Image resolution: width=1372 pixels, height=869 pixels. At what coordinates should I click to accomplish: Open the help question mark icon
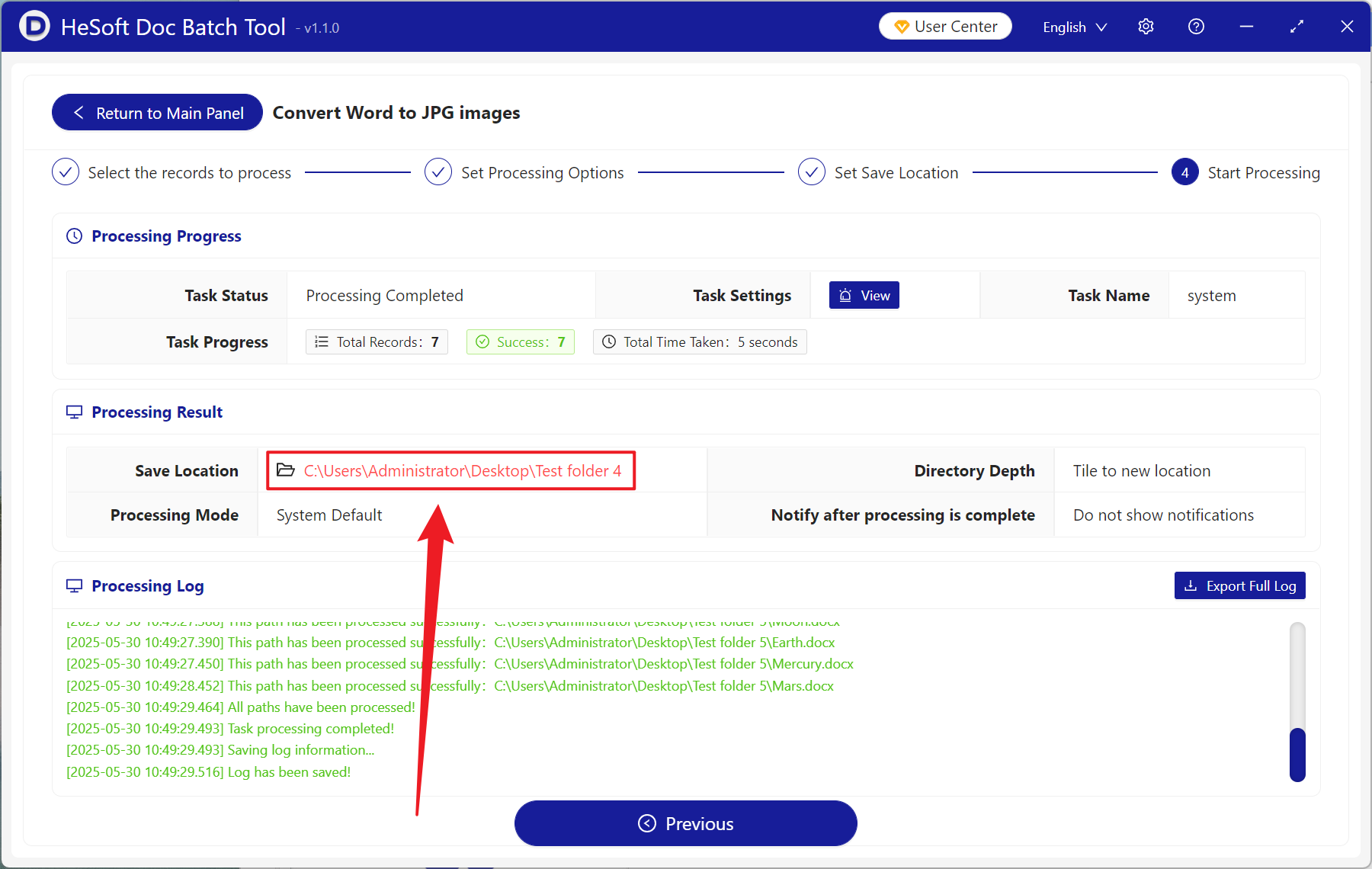[1196, 27]
